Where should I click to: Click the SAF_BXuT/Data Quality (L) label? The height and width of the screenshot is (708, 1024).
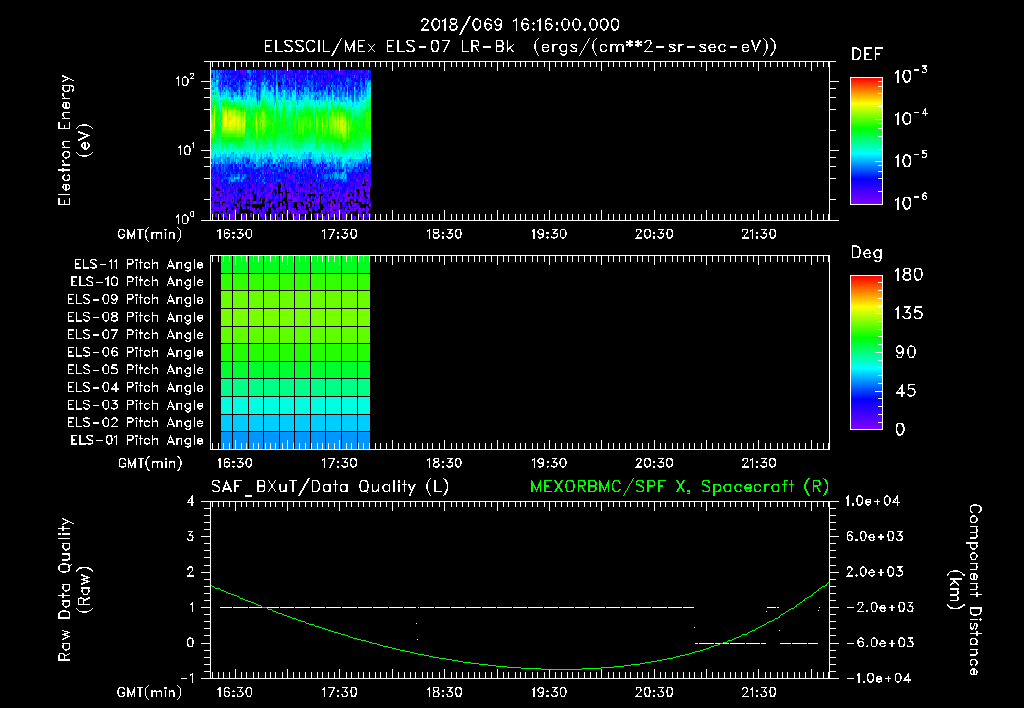point(330,487)
